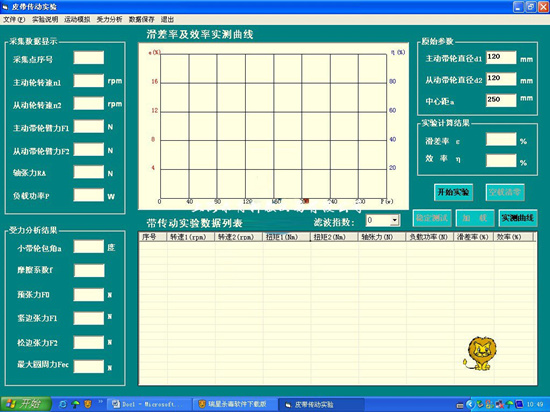Click the 开始实验 button
The width and height of the screenshot is (550, 412).
(x=453, y=192)
